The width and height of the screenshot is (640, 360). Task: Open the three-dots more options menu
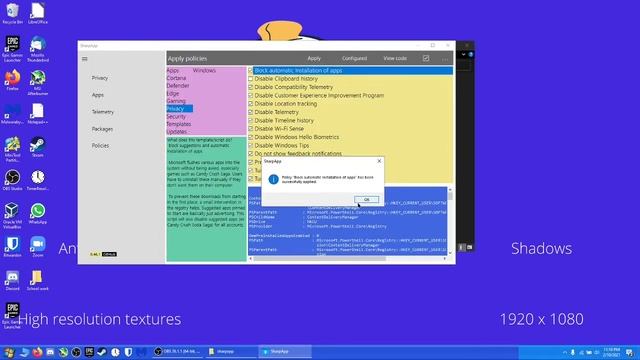[x=445, y=59]
